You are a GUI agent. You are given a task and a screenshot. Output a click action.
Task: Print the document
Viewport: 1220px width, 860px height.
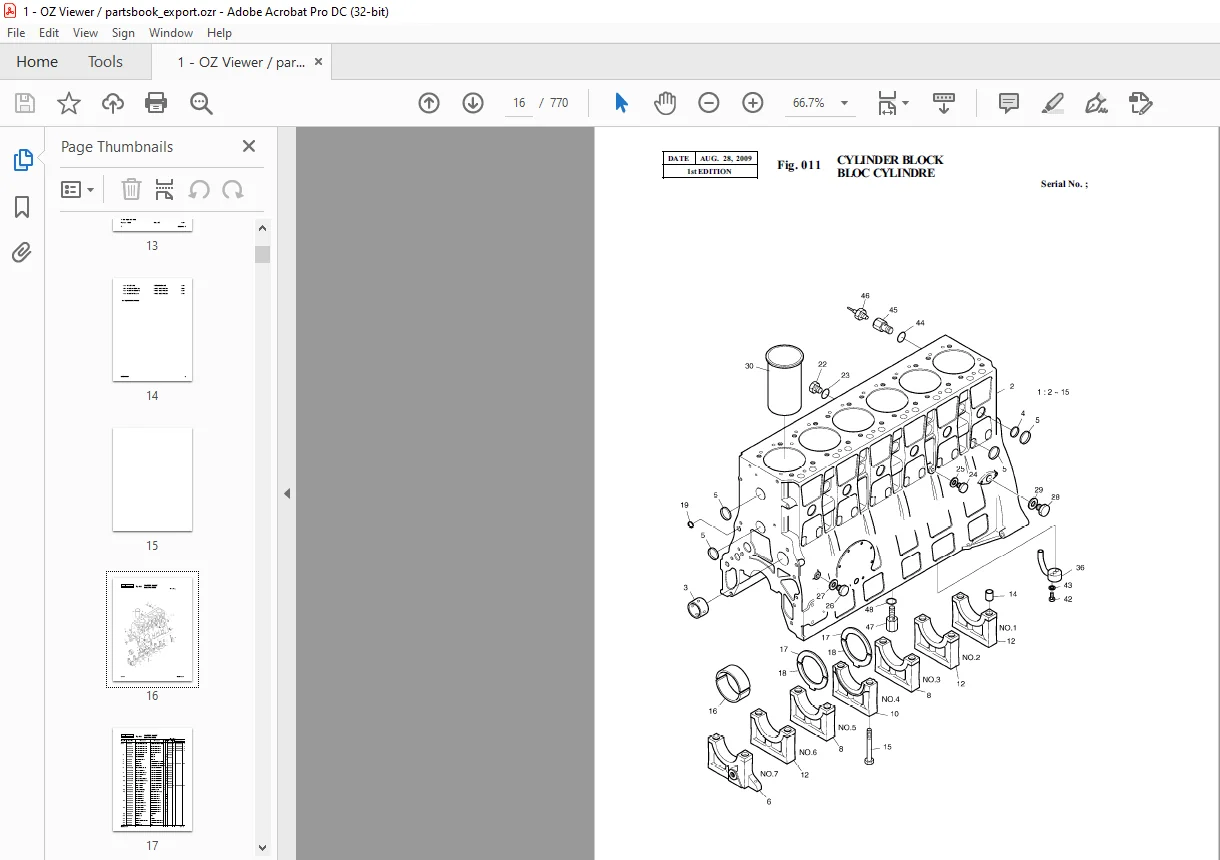tap(156, 103)
